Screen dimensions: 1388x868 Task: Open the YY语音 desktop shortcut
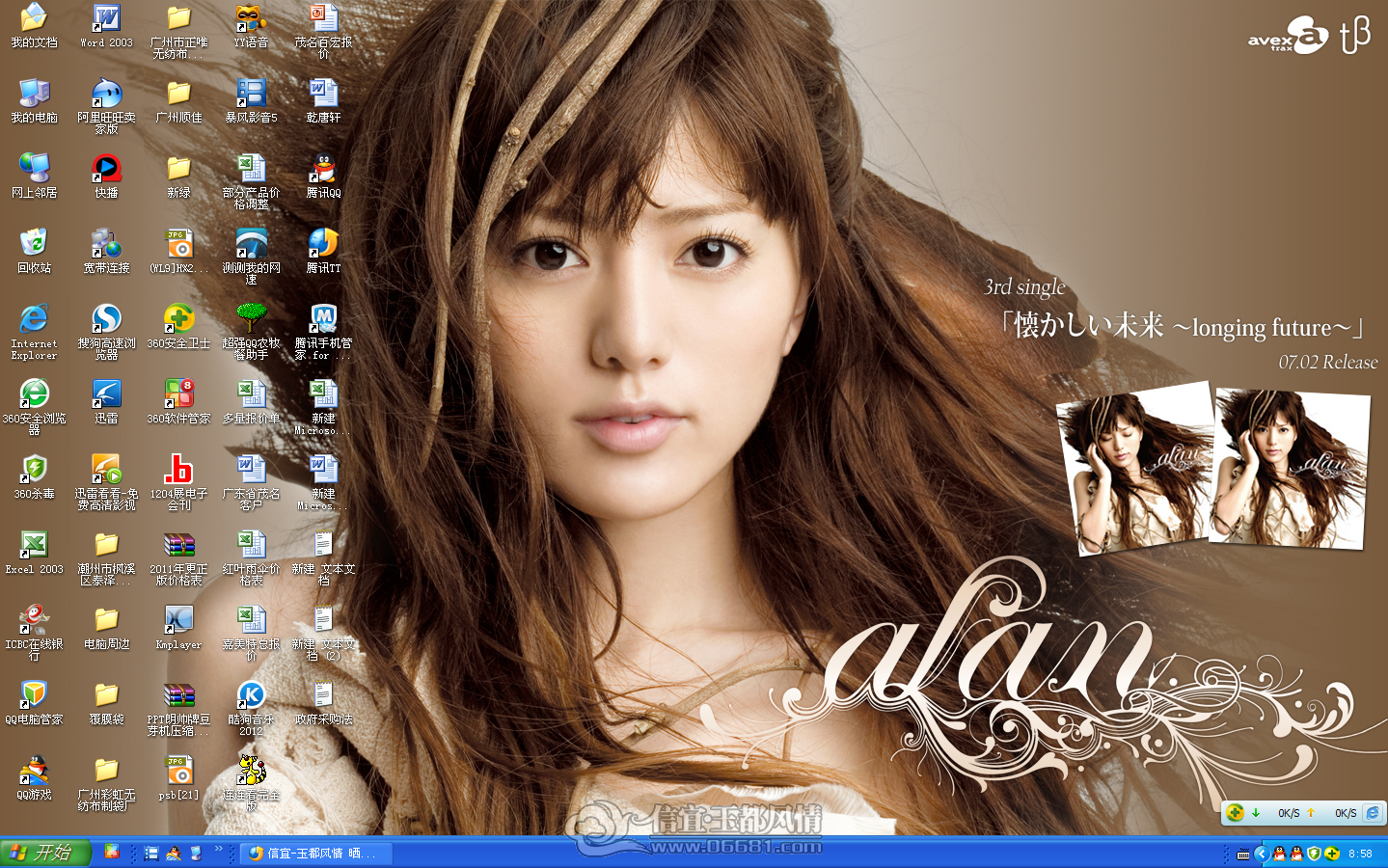tap(251, 27)
